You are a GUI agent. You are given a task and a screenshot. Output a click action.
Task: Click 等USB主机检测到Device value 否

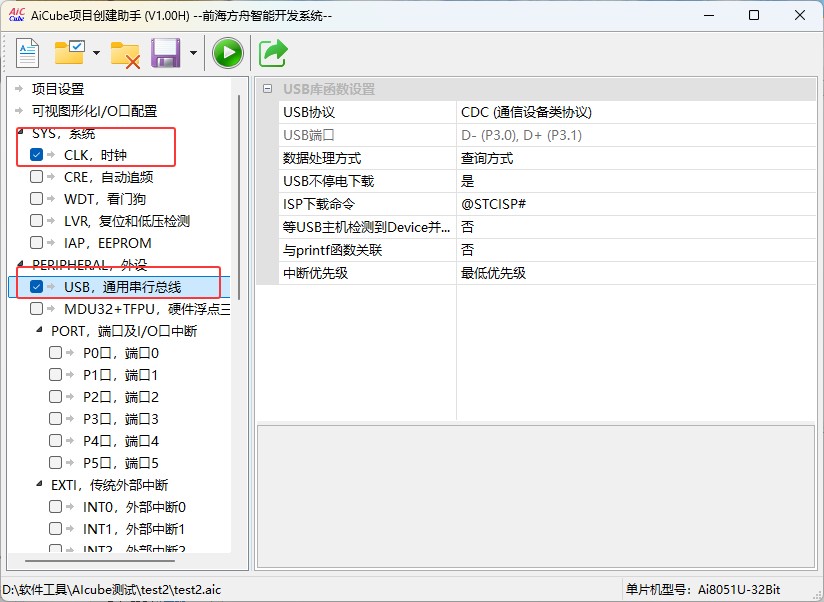(636, 227)
